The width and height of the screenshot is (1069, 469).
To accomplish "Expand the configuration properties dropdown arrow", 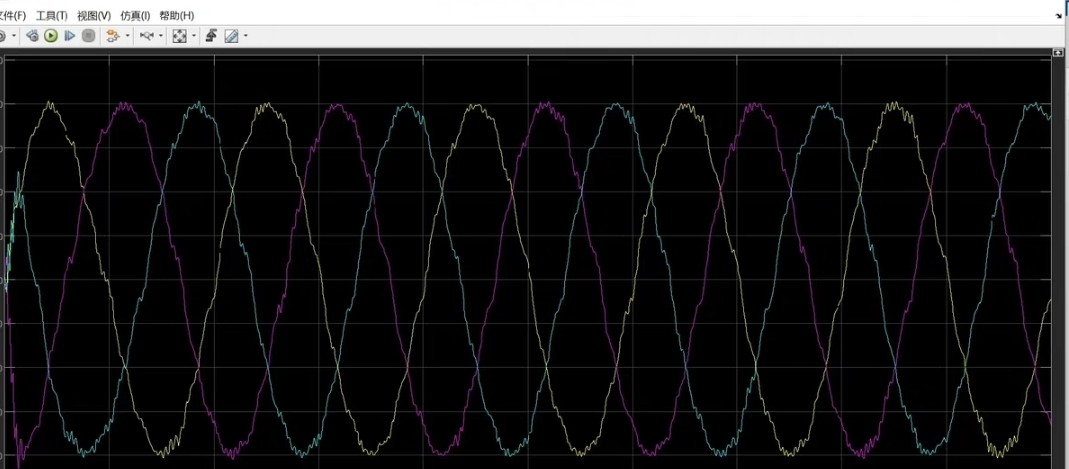I will (x=14, y=36).
